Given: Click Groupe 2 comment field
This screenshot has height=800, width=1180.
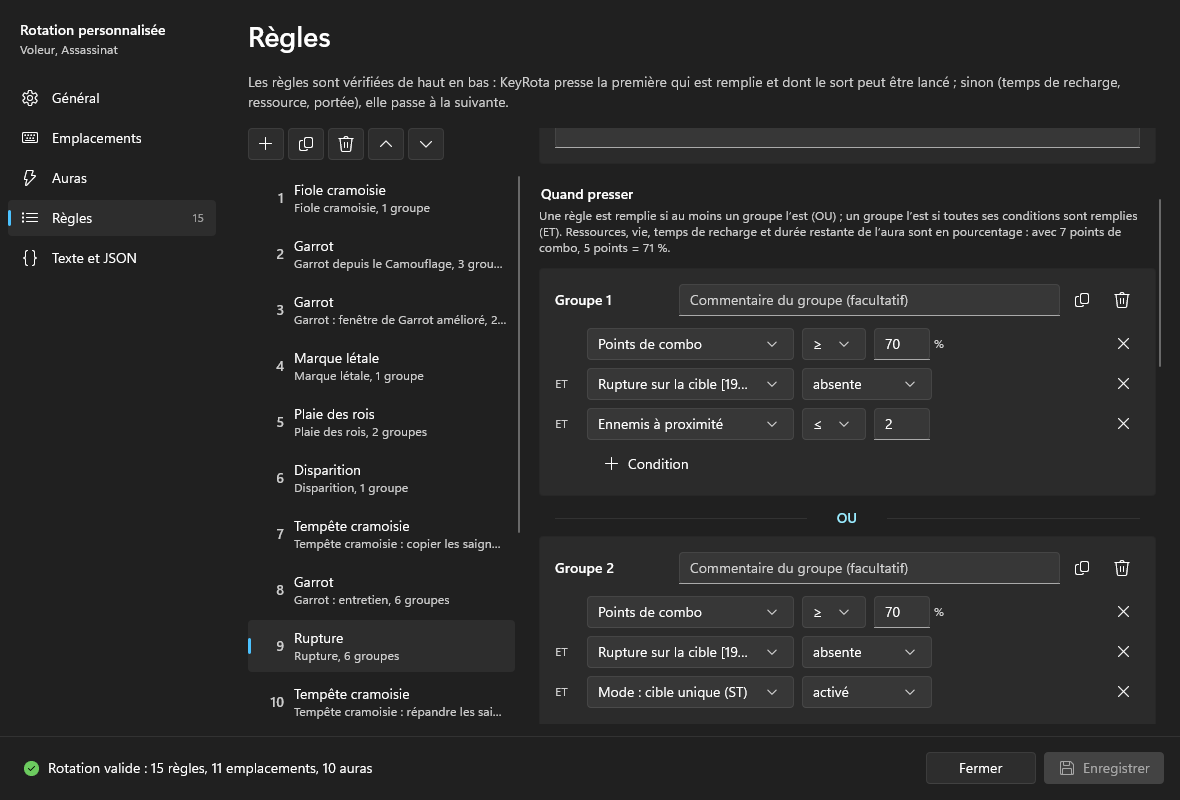Looking at the screenshot, I should 869,568.
